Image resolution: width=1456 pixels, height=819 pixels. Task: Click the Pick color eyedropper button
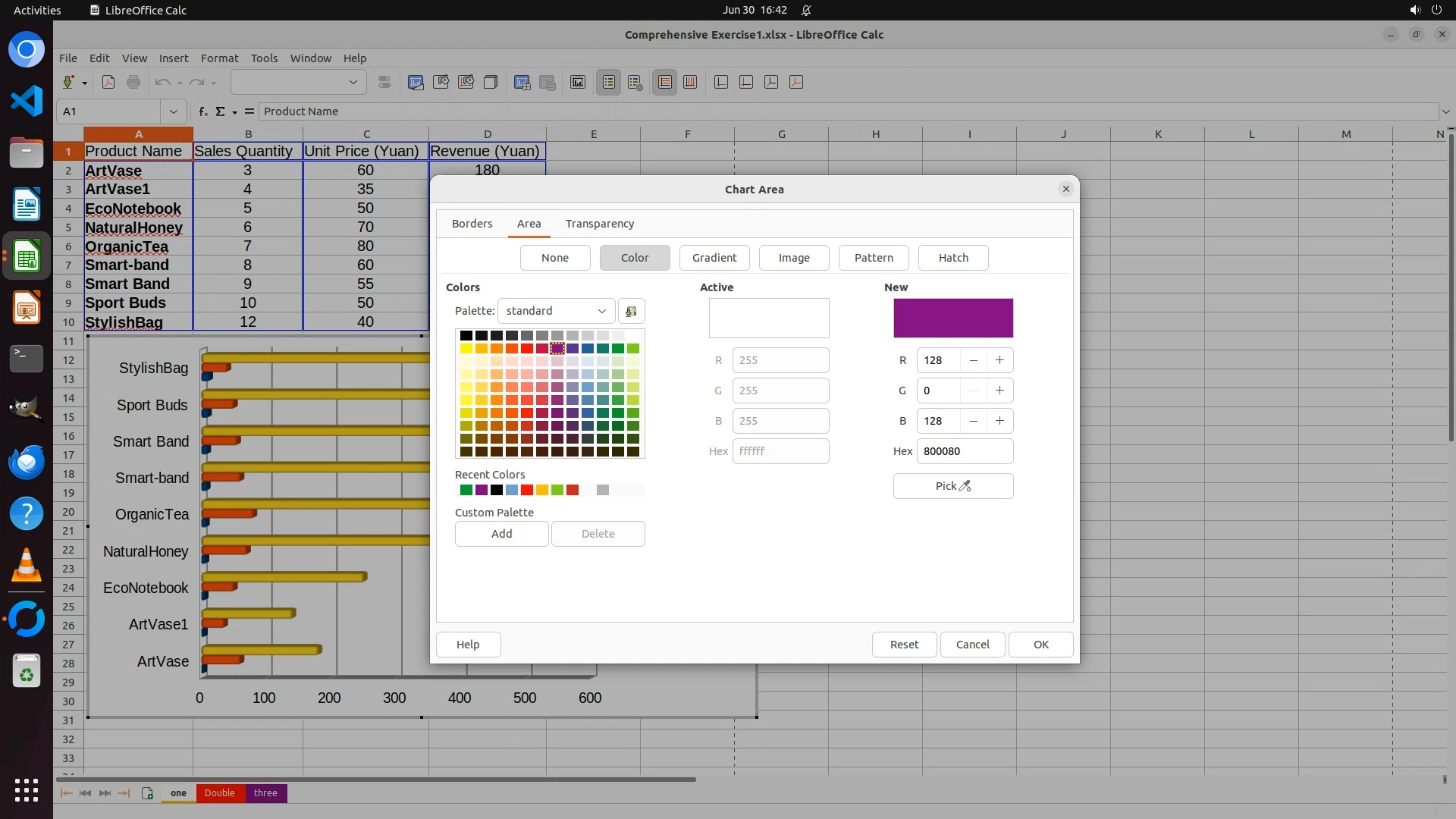pyautogui.click(x=952, y=486)
